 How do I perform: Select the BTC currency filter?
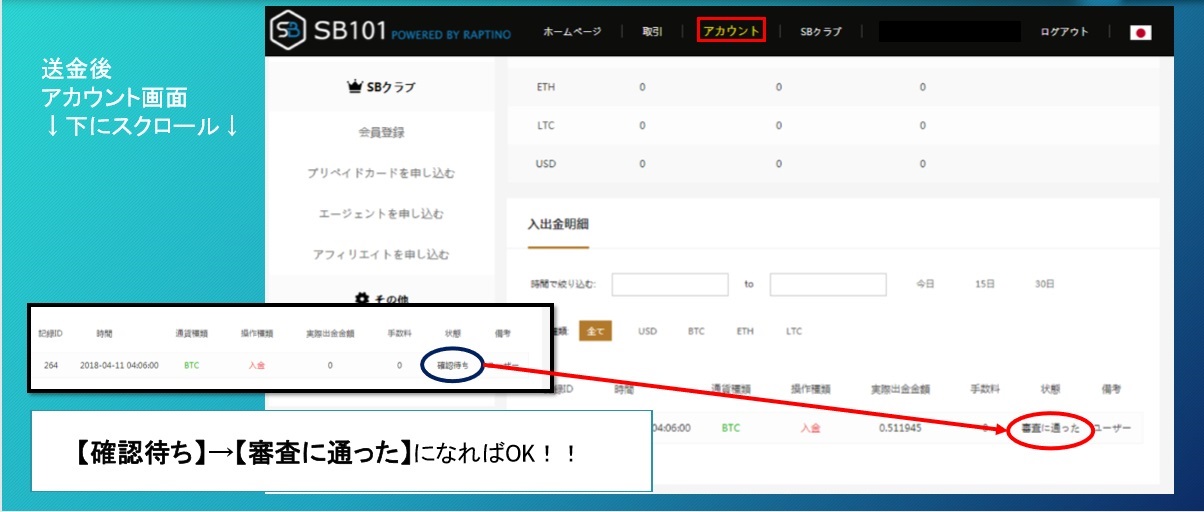tap(696, 331)
